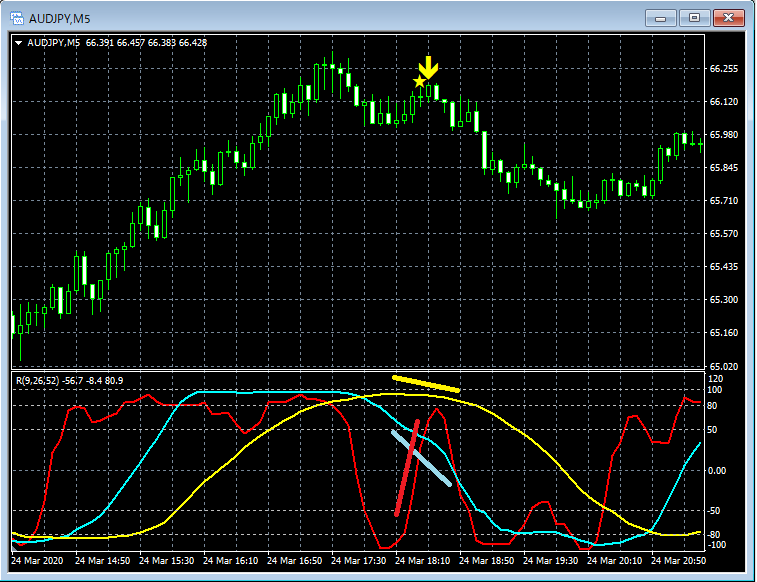Click time label 24 Mar 18:10
The image size is (757, 582).
coord(422,561)
